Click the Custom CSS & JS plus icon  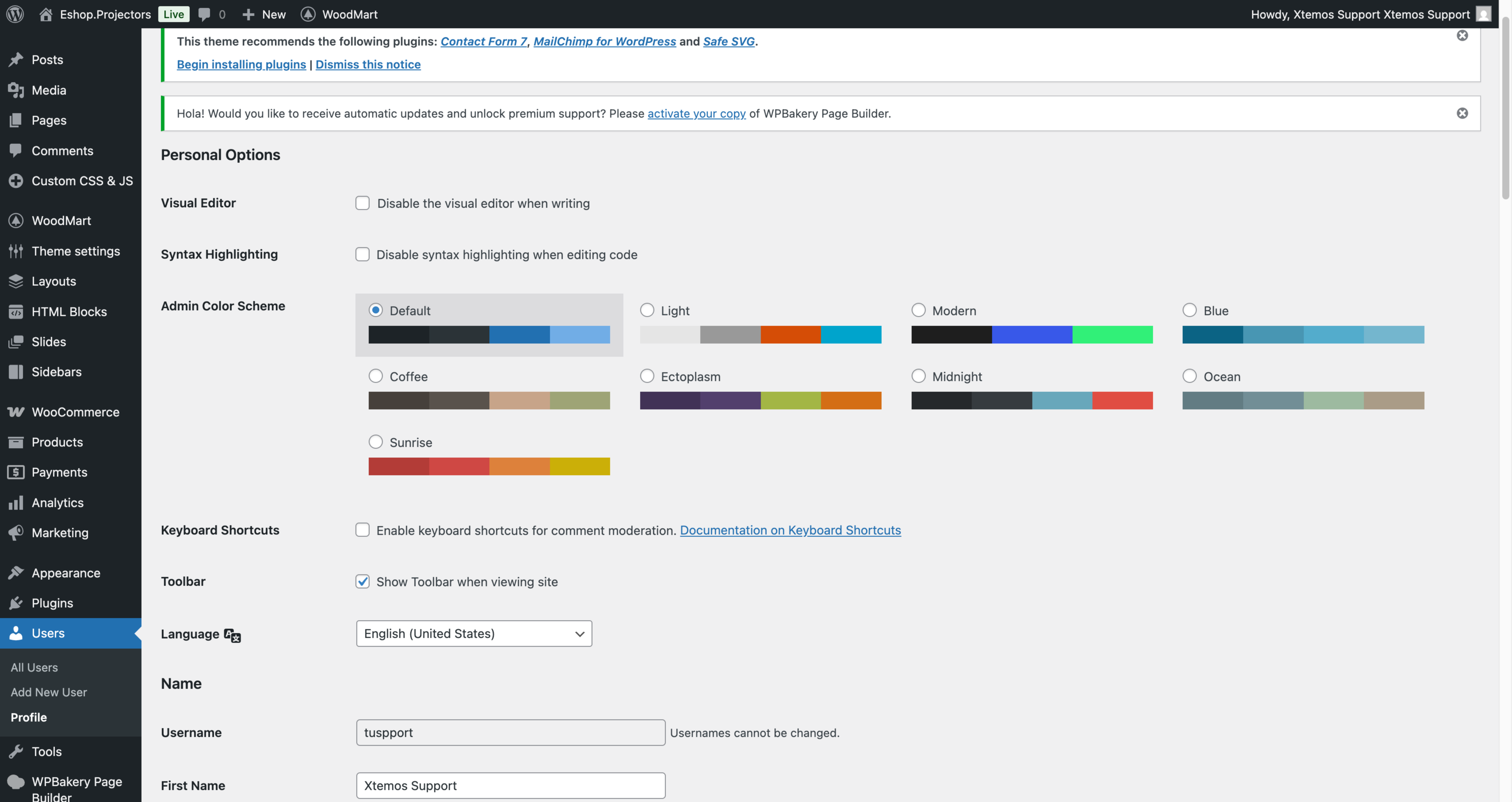click(16, 181)
